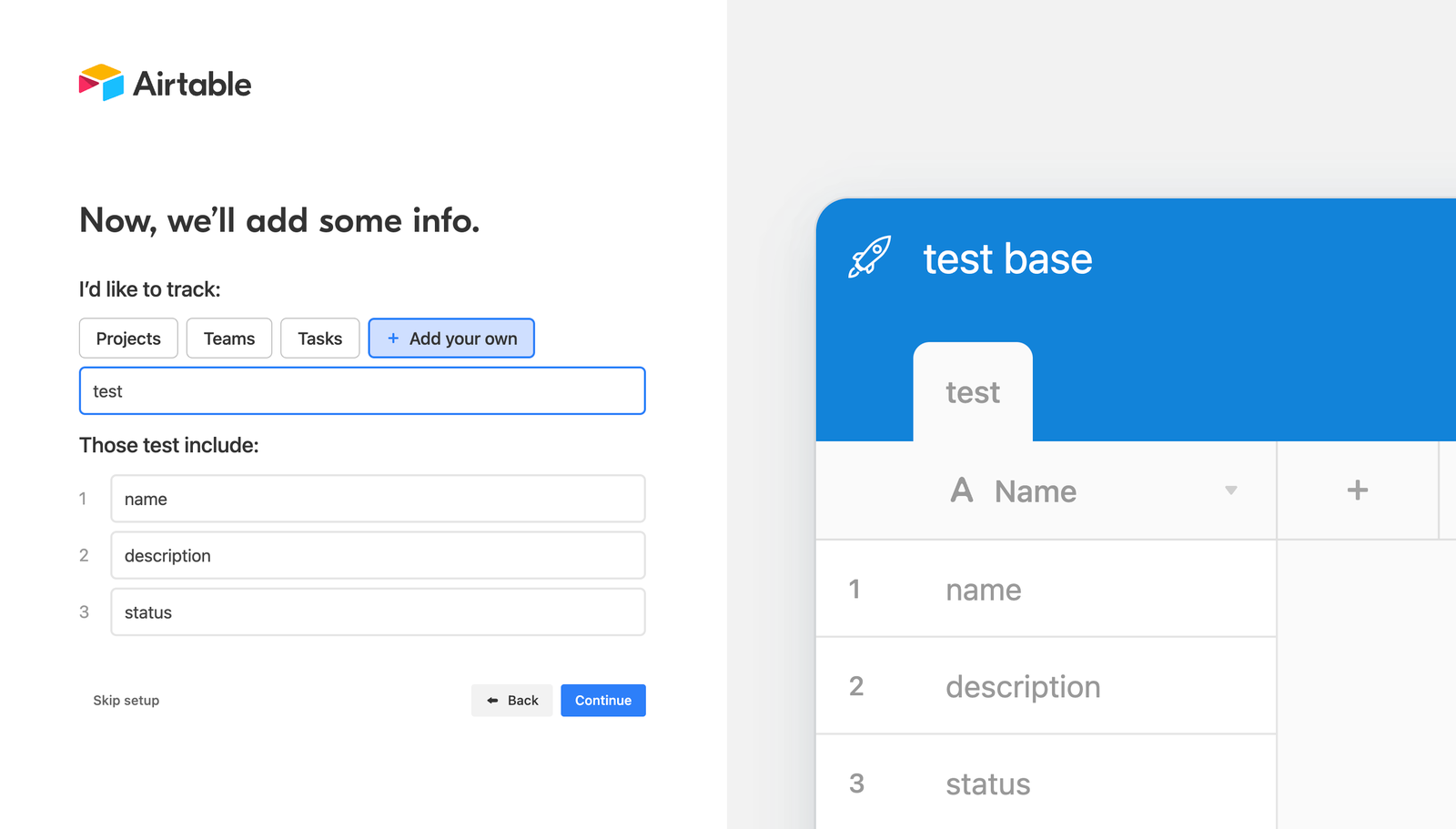Click the first field input containing name

[378, 499]
